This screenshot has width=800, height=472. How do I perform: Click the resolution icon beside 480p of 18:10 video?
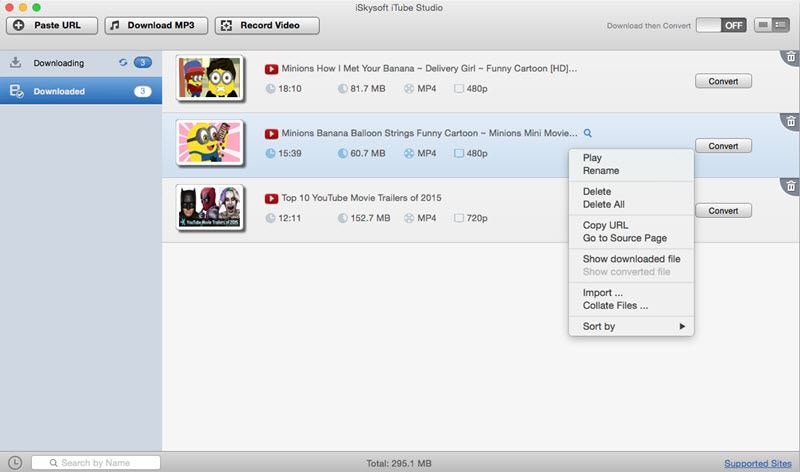(459, 89)
